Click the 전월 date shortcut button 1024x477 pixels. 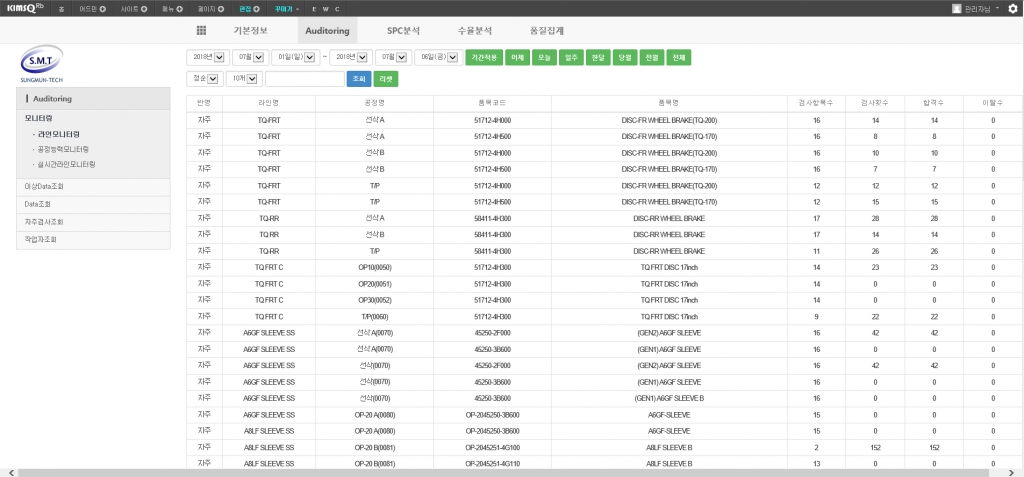pos(652,58)
